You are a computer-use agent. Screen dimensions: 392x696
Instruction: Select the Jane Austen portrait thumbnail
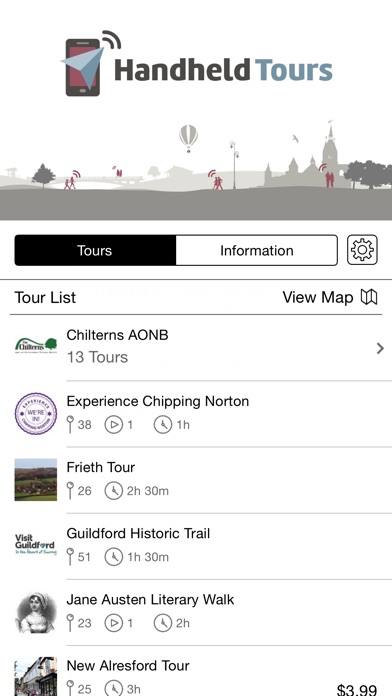click(x=36, y=612)
